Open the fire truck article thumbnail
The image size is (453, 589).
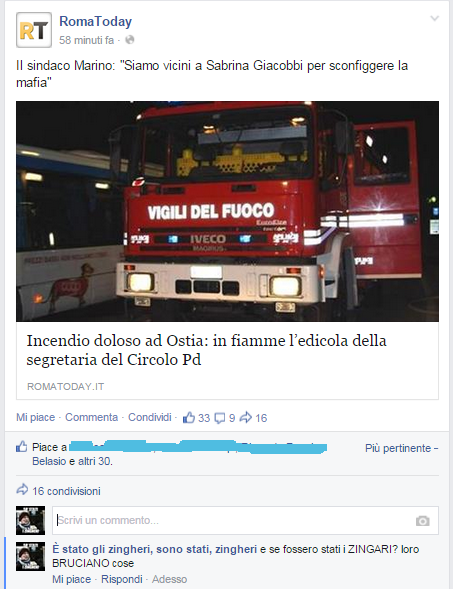[x=227, y=211]
